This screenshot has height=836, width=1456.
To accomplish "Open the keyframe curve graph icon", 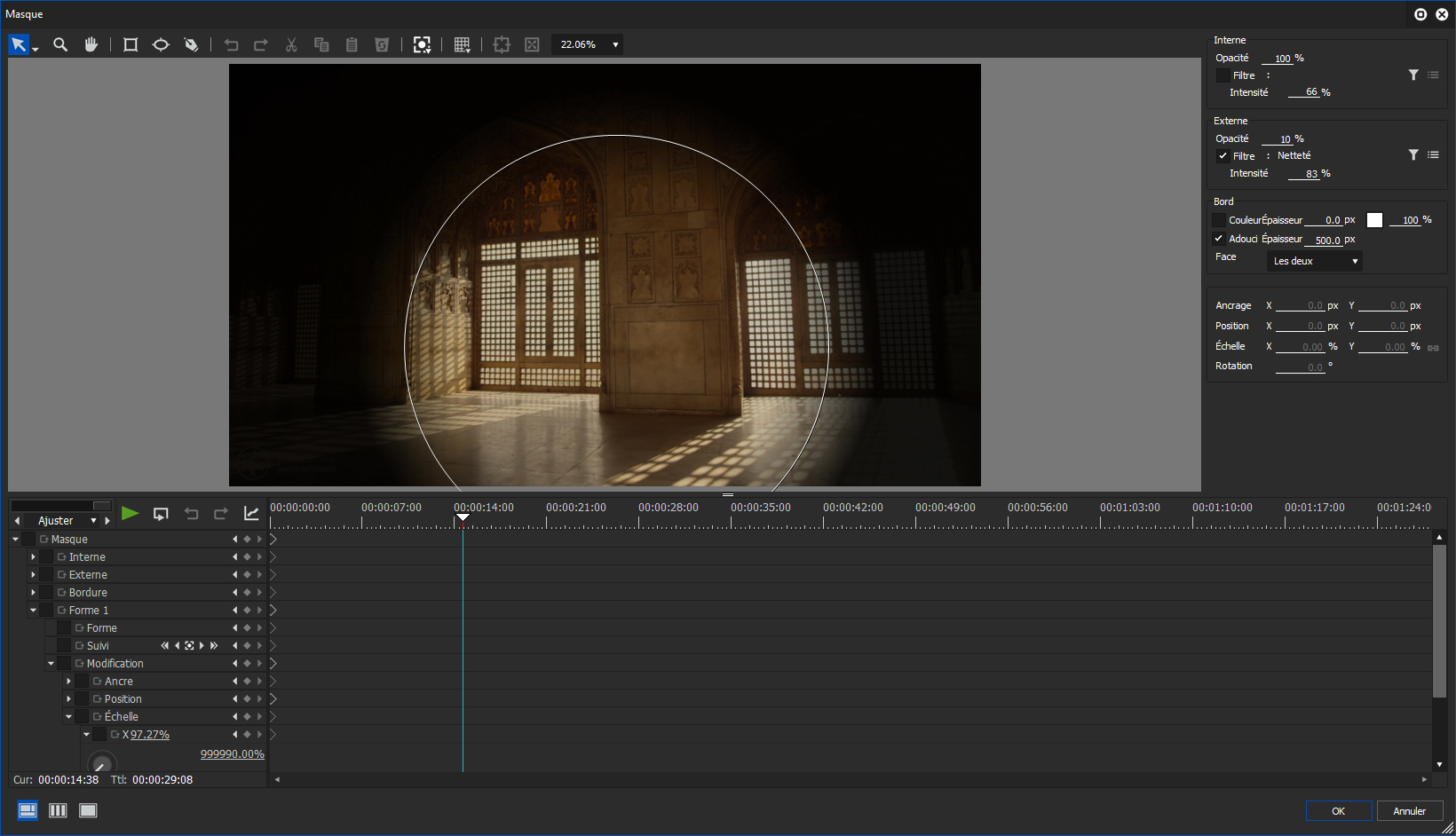I will click(251, 514).
